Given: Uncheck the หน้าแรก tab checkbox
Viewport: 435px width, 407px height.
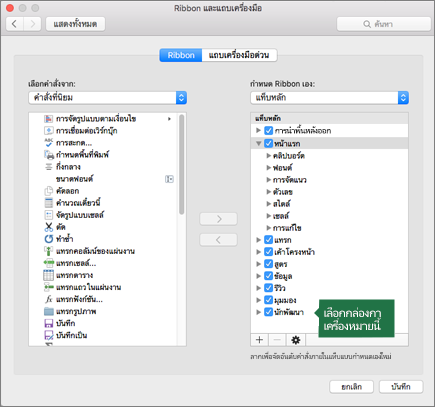Looking at the screenshot, I should click(269, 143).
